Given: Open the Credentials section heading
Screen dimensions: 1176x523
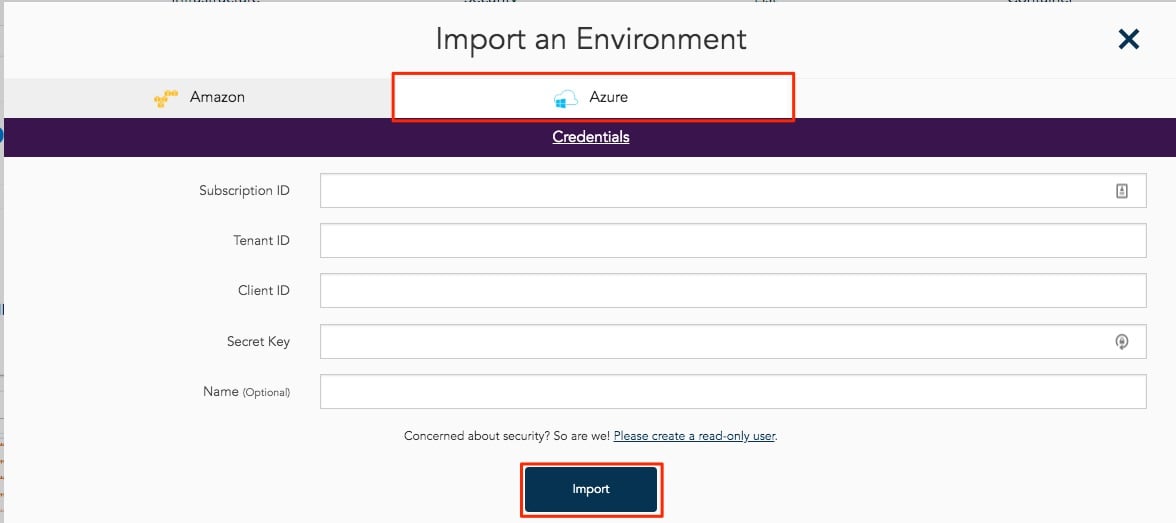Looking at the screenshot, I should [590, 137].
